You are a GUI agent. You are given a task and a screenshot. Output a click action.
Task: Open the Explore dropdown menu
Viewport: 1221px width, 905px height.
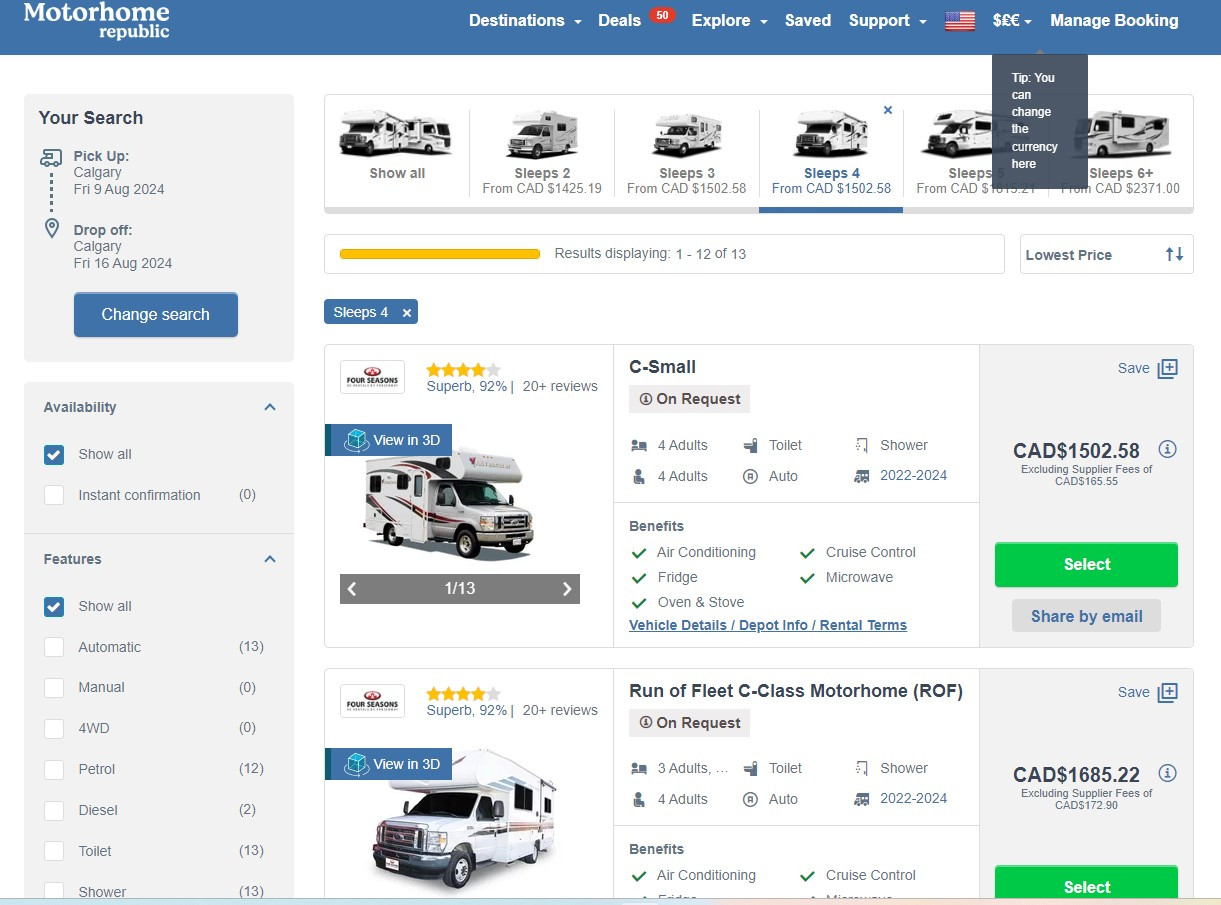coord(730,20)
